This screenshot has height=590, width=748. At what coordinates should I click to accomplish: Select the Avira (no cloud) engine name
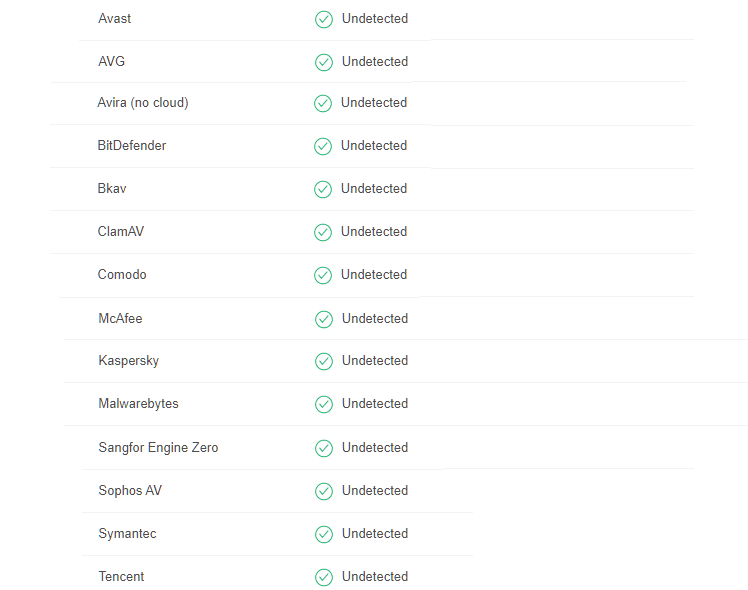(143, 103)
